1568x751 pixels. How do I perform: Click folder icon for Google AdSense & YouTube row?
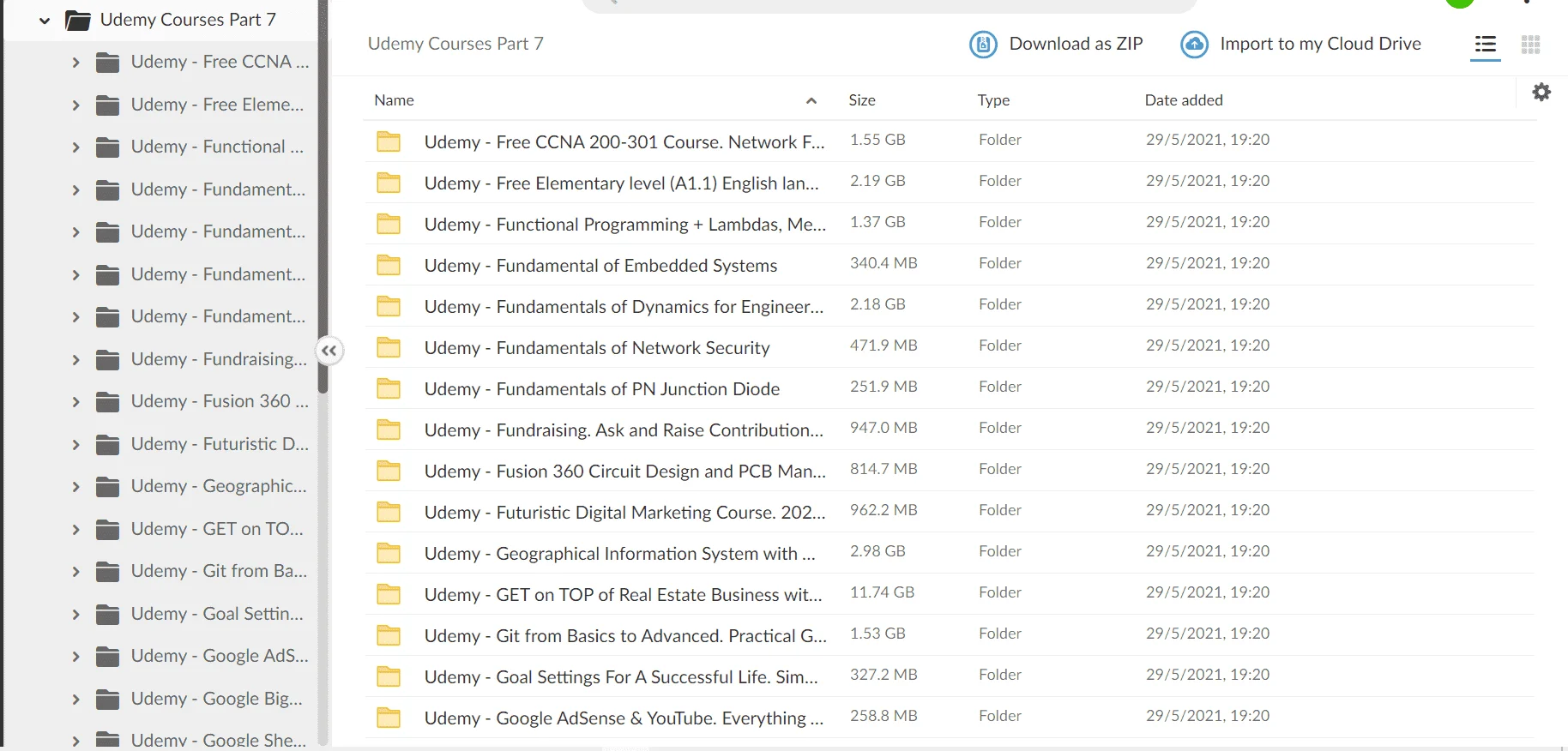(389, 718)
